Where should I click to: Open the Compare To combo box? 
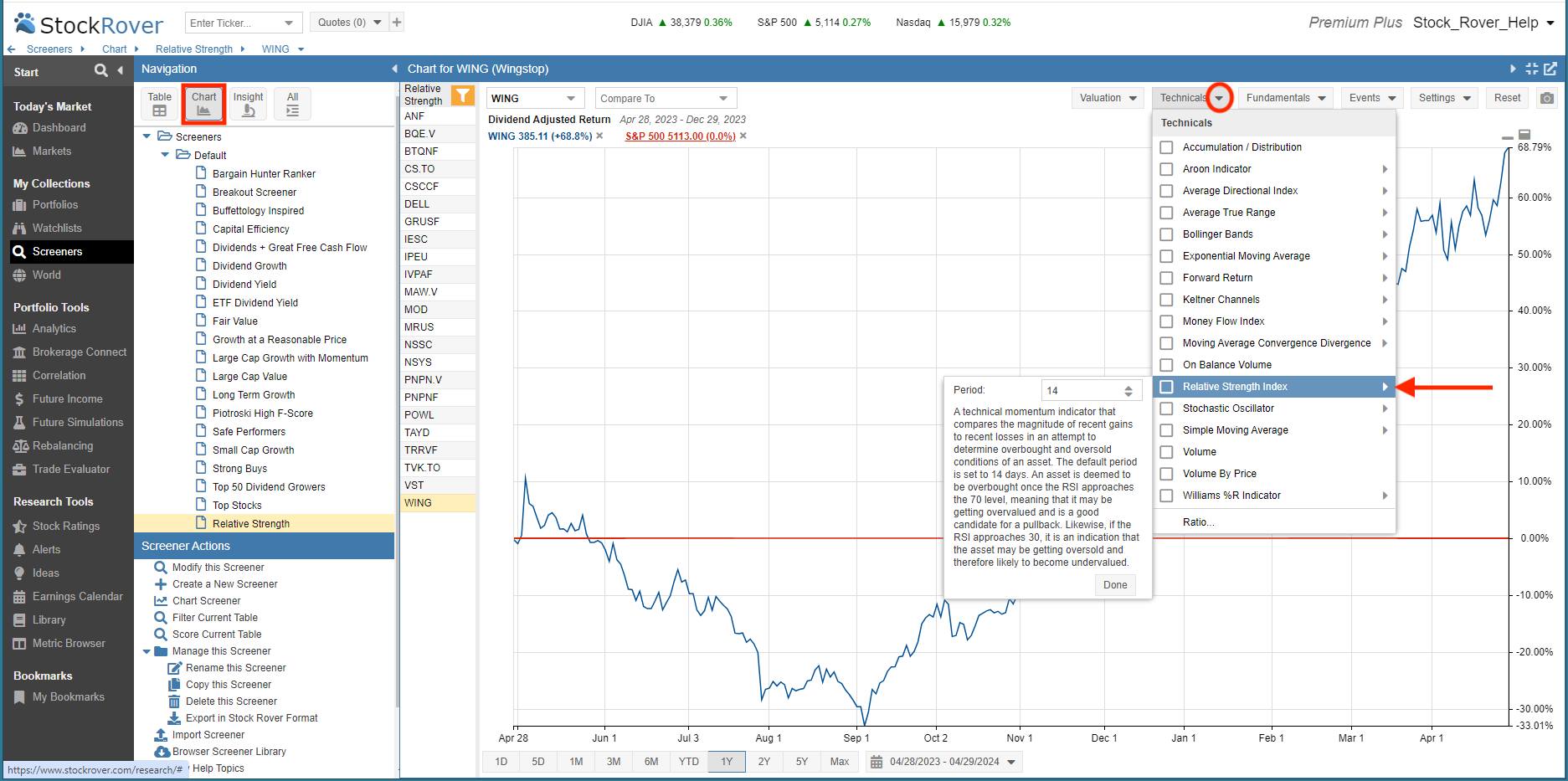666,98
